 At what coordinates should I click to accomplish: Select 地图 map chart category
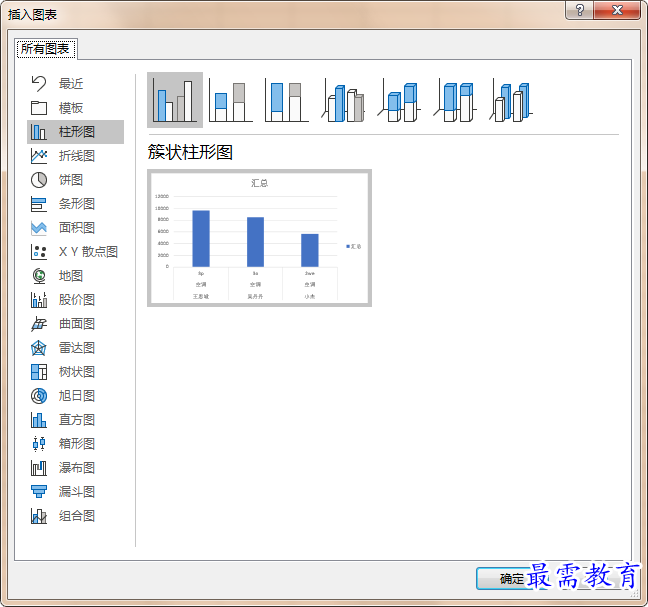[x=75, y=276]
